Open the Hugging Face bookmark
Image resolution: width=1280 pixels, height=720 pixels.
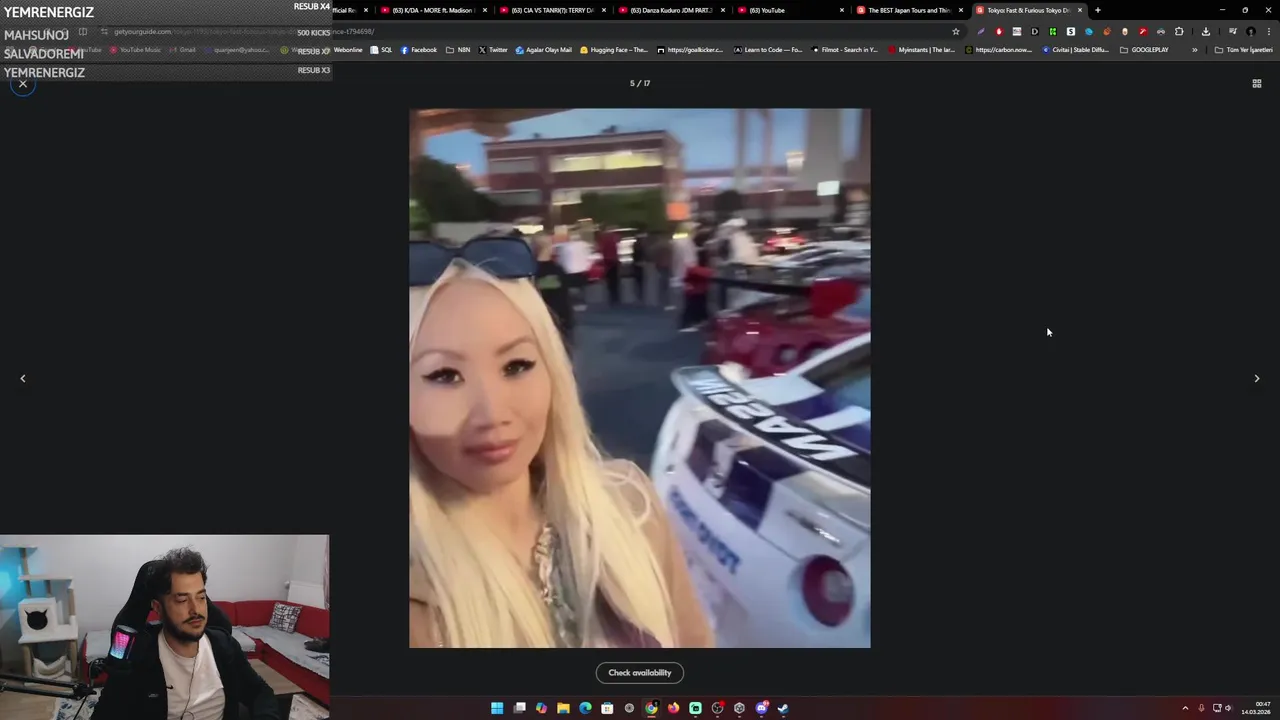click(x=614, y=50)
